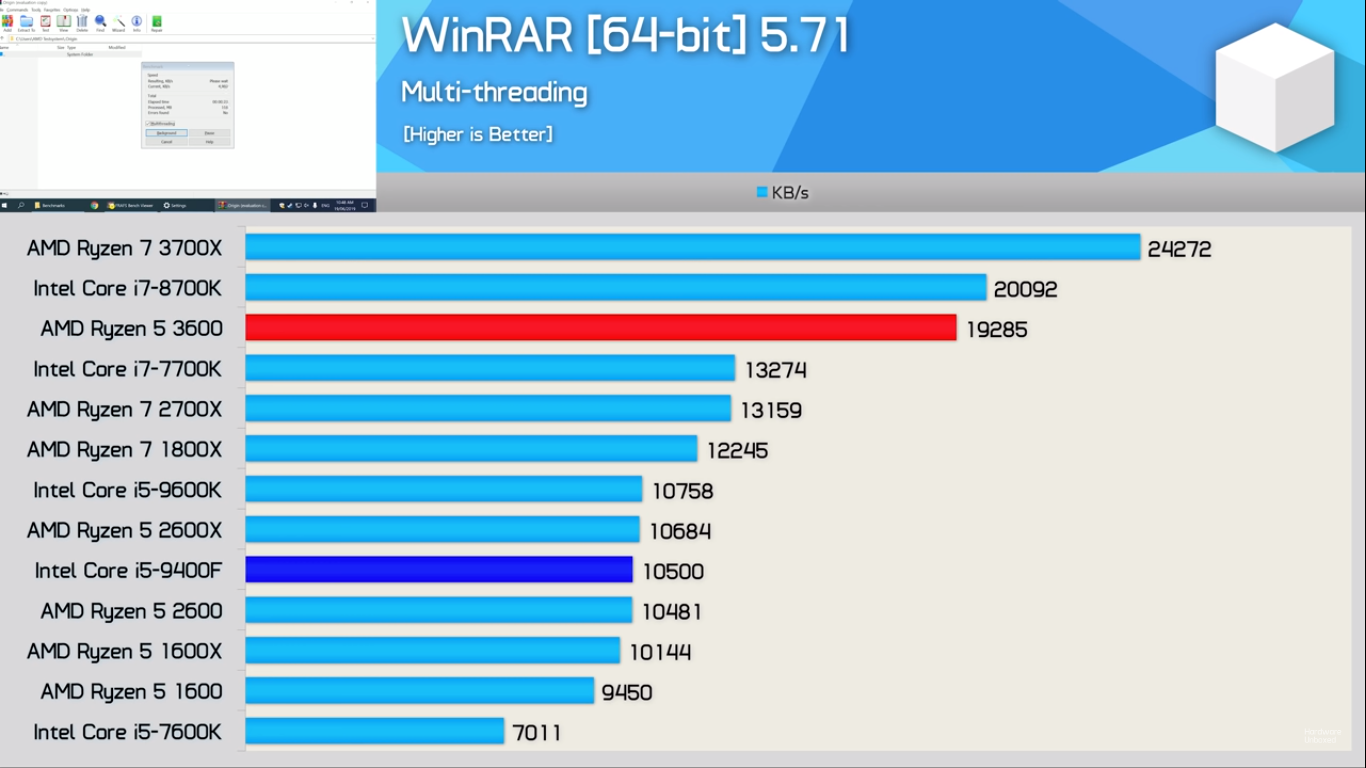1366x768 pixels.
Task: Open the notification center icon
Action: click(x=365, y=205)
